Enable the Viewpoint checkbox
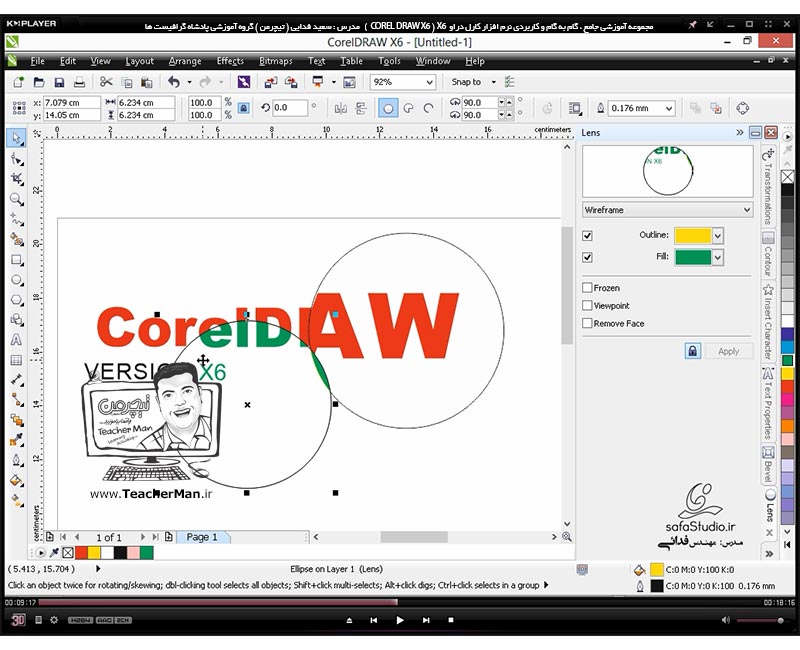 [x=587, y=306]
